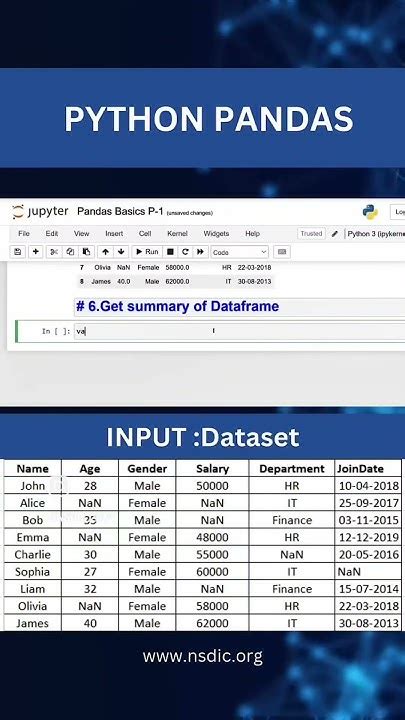This screenshot has width=405, height=720.
Task: Click the Jupyter logo
Action: tap(40, 212)
